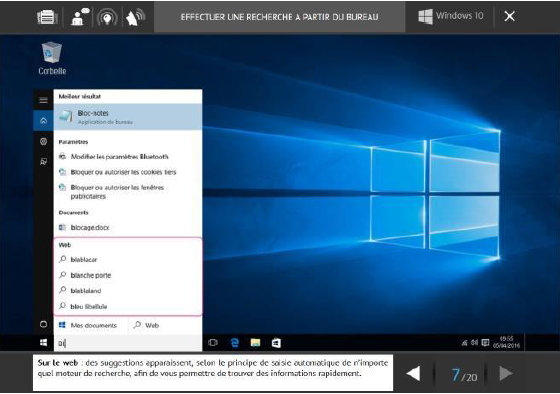Go to the next slide arrow
Image resolution: width=560 pixels, height=394 pixels.
click(x=505, y=374)
